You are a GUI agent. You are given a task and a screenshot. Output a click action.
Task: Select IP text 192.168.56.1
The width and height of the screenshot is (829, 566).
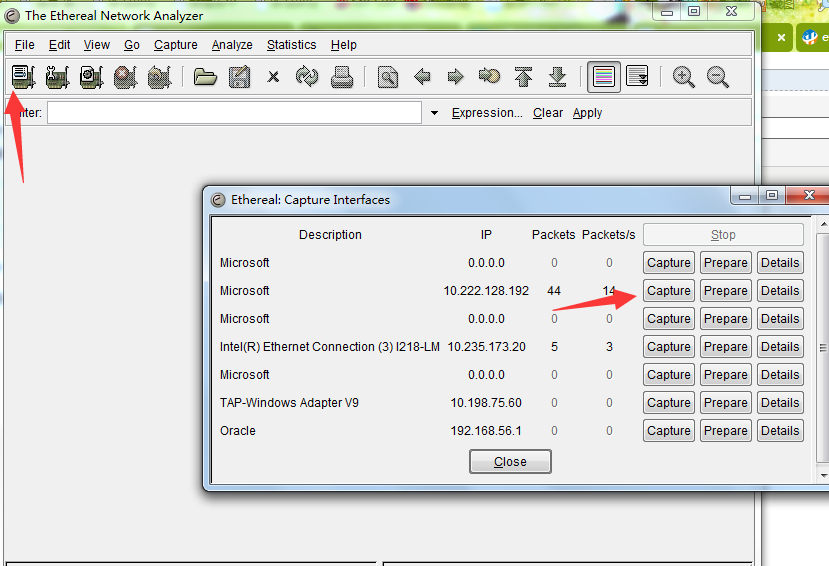[486, 431]
